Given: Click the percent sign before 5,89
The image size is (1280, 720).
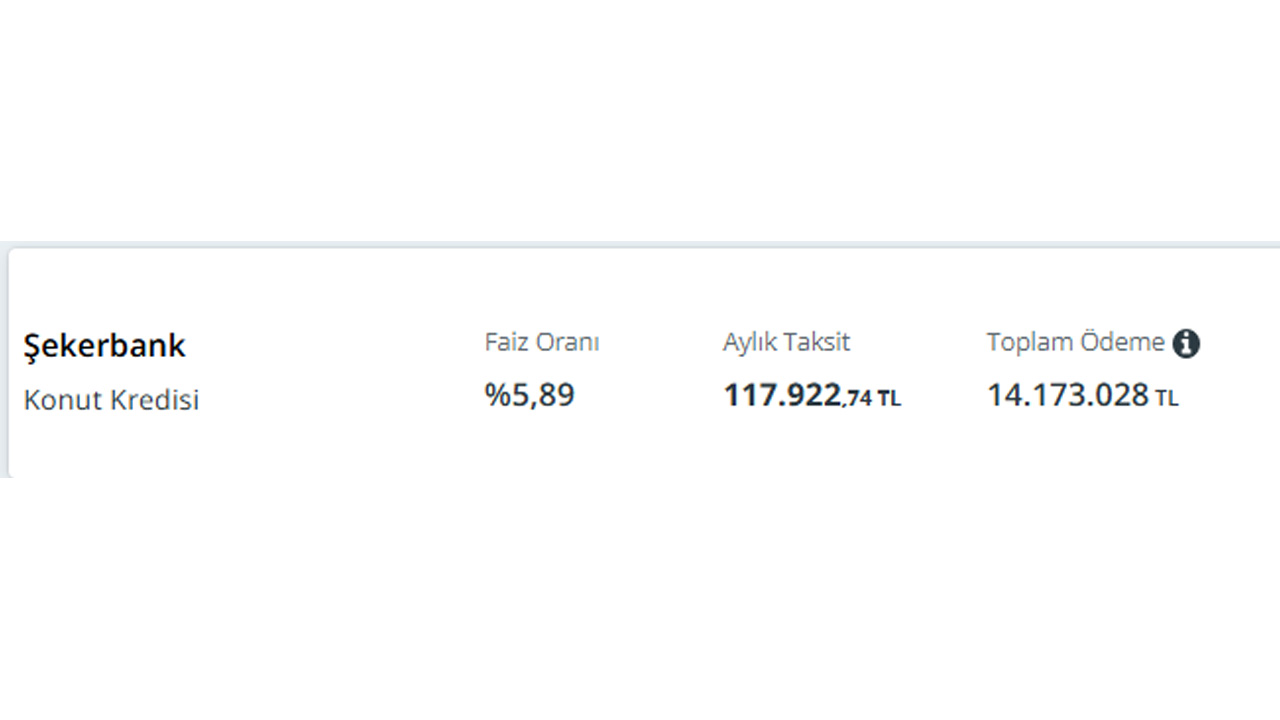Looking at the screenshot, I should click(x=497, y=395).
